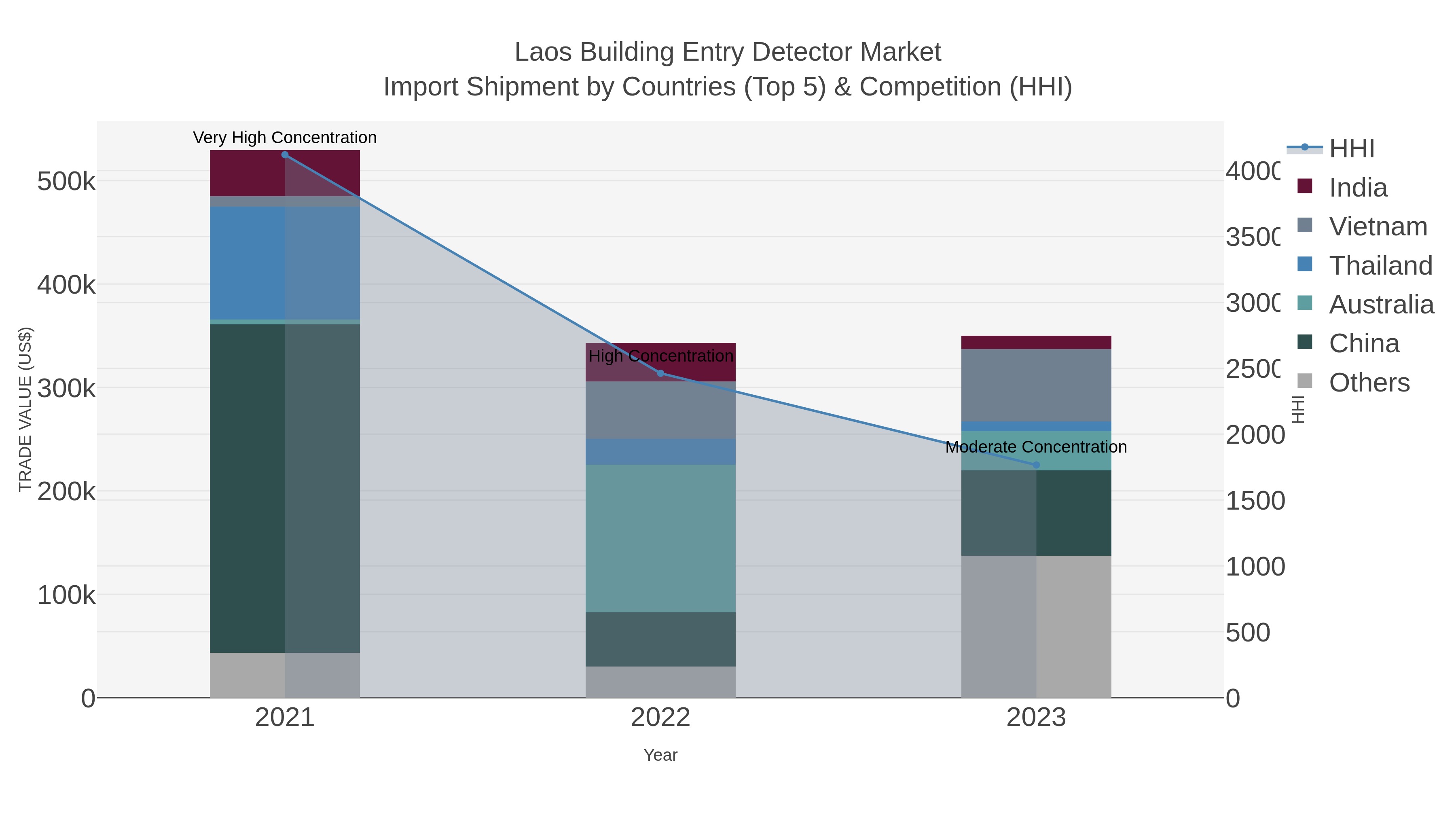The height and width of the screenshot is (819, 1456).
Task: Toggle the Thailand legend entry
Action: click(1365, 265)
